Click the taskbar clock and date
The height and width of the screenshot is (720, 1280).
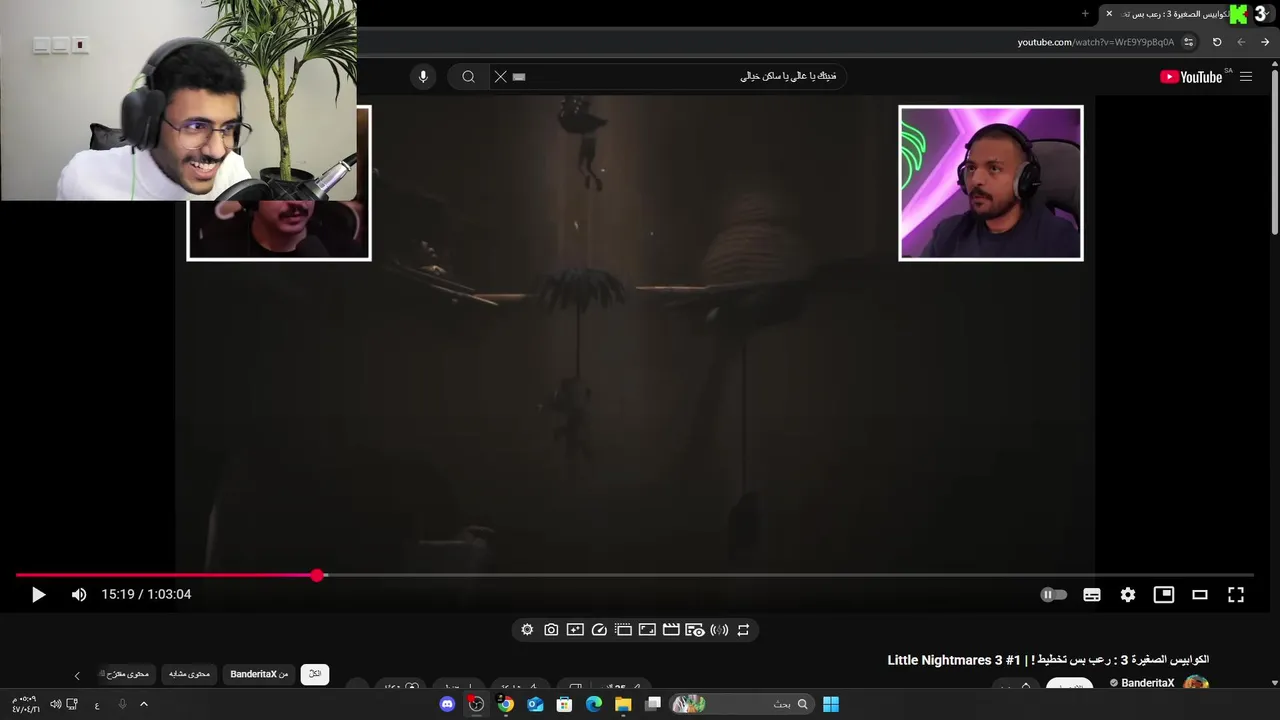click(26, 704)
